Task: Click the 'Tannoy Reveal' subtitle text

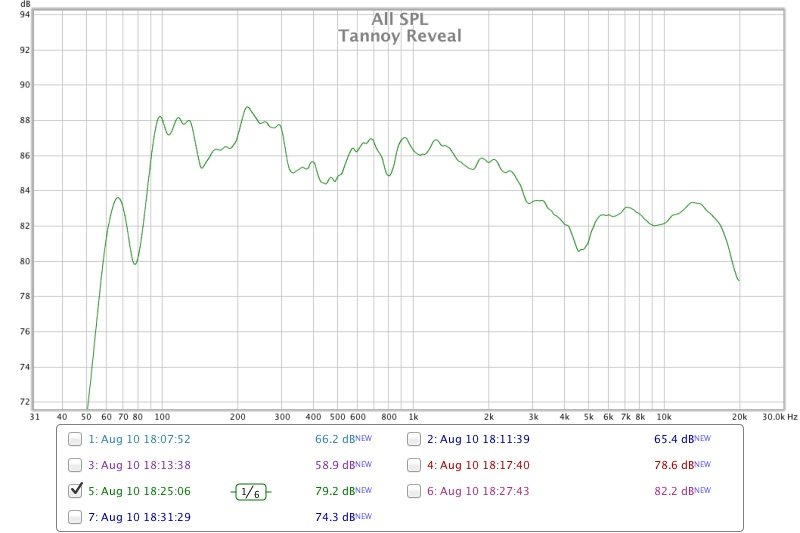Action: [399, 36]
